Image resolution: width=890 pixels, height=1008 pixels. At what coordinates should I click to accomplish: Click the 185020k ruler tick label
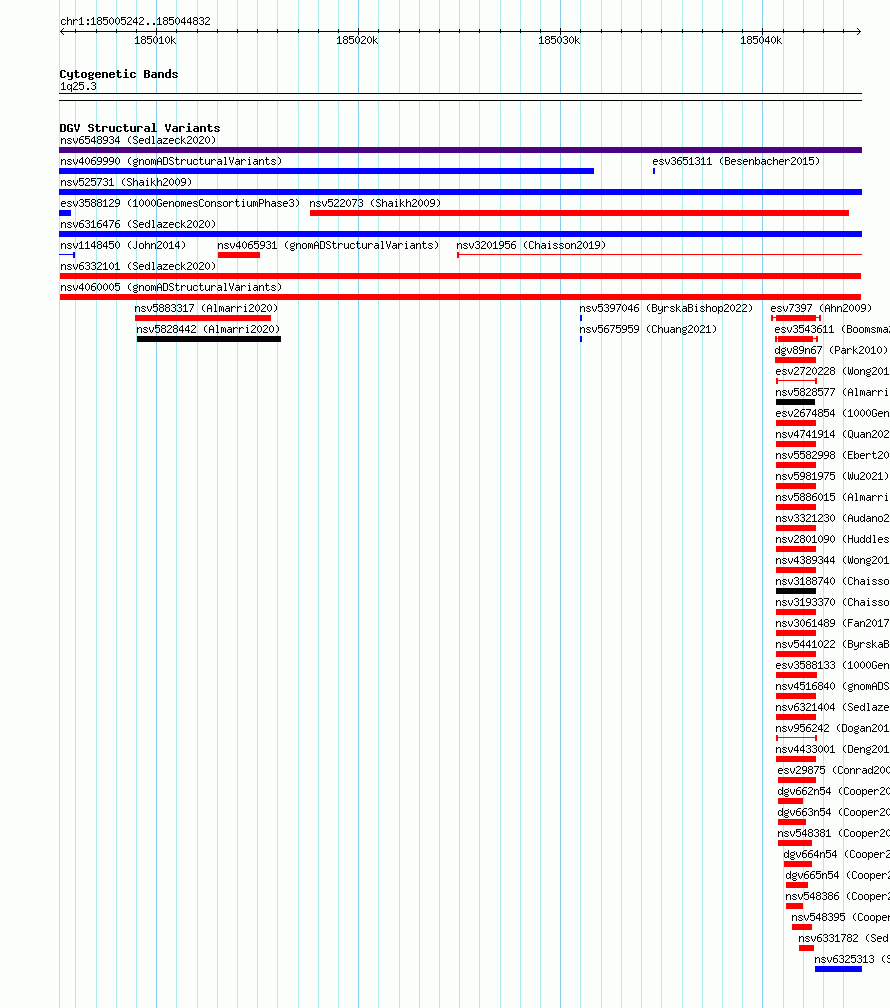(357, 40)
